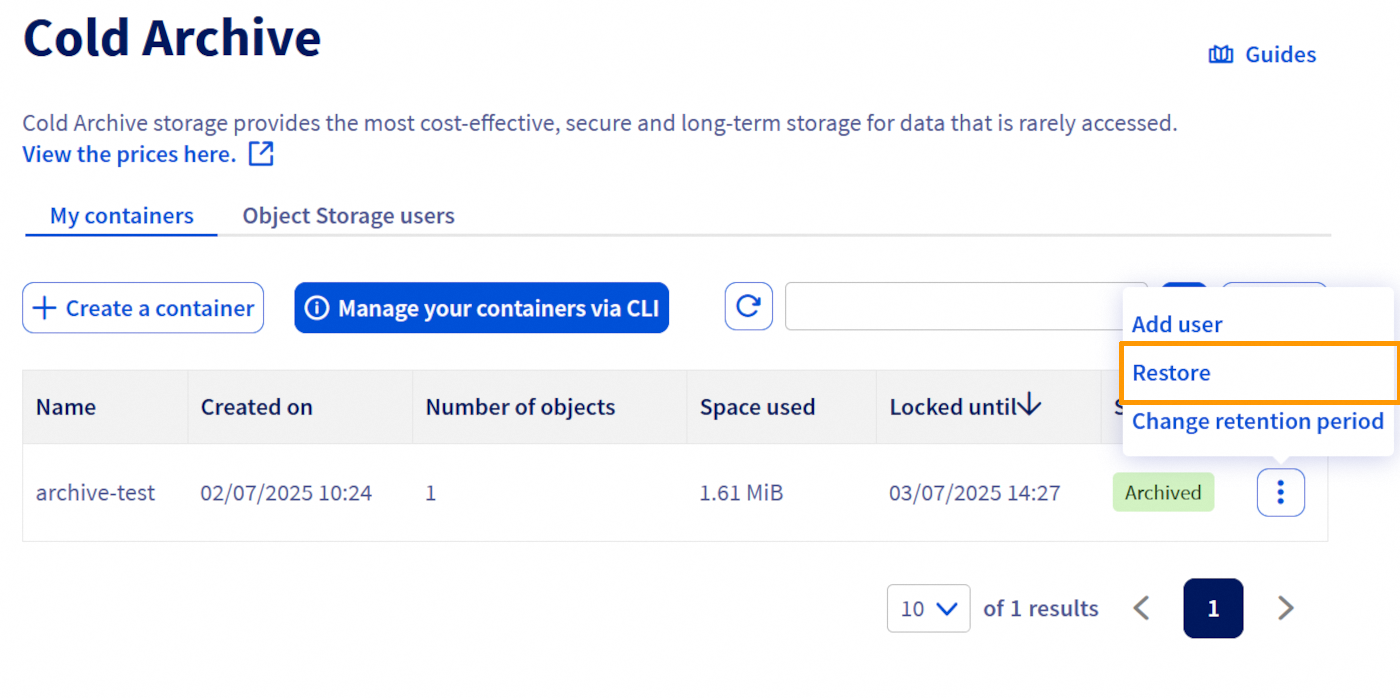This screenshot has width=1400, height=698.
Task: Expand the pagination page selector
Action: point(1213,608)
